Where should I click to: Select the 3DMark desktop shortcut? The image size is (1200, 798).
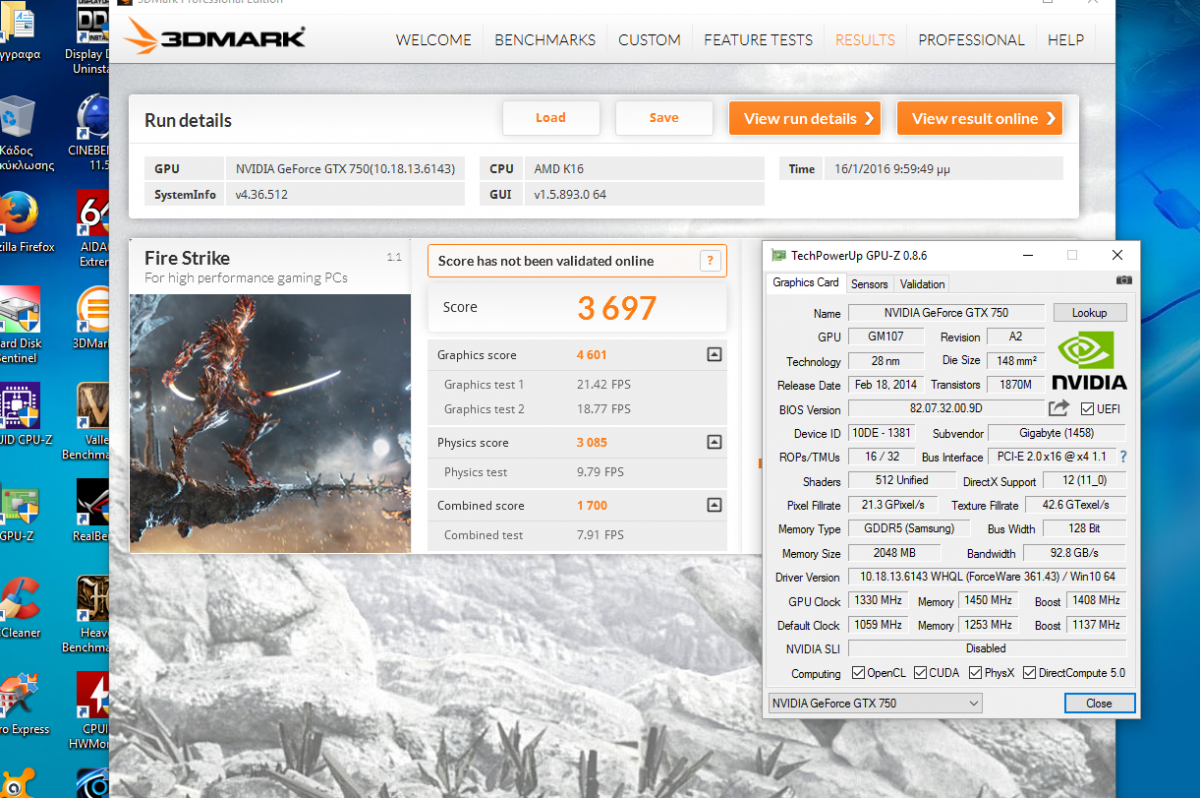pos(92,318)
